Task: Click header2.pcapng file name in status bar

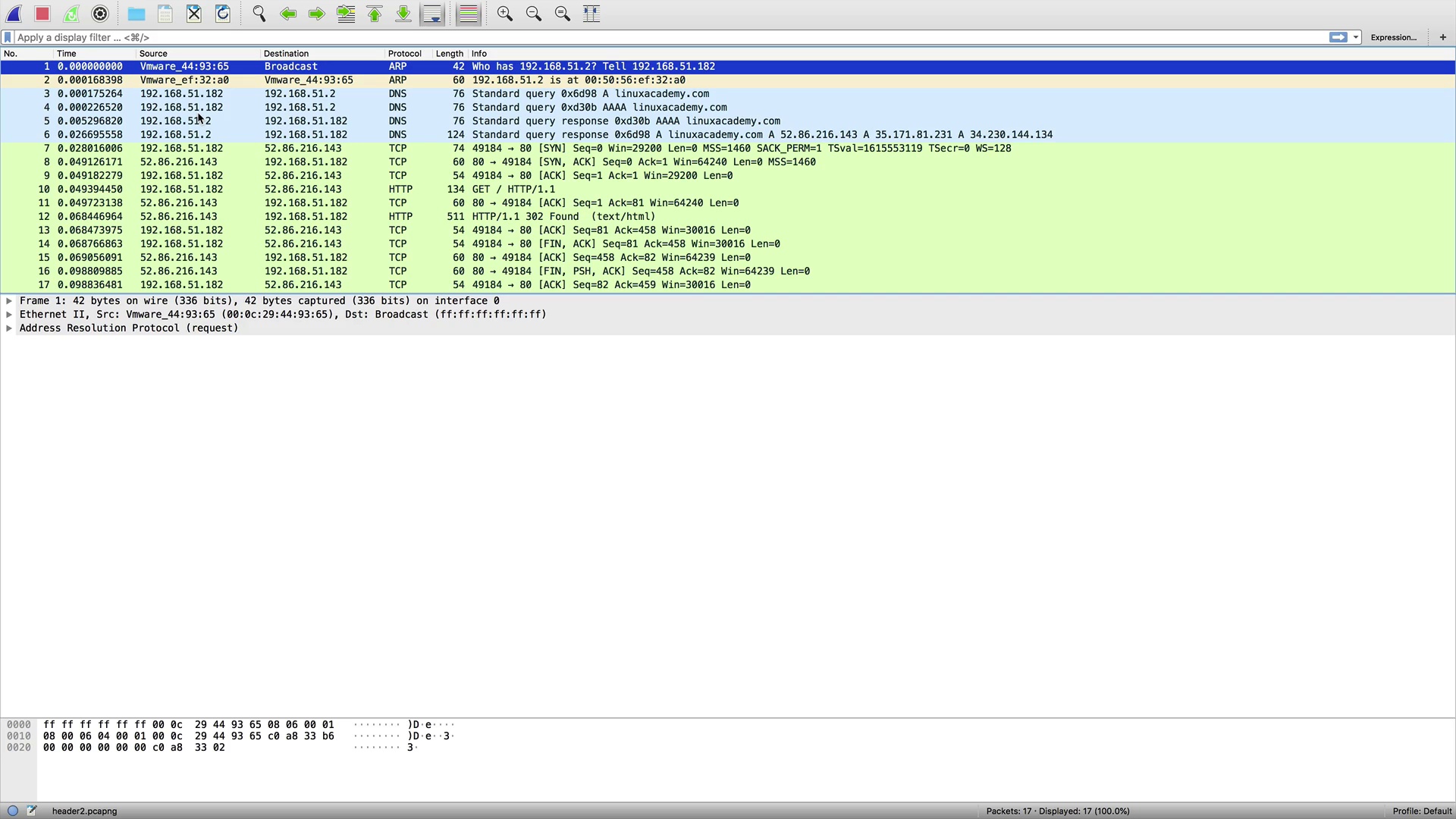Action: 85,811
